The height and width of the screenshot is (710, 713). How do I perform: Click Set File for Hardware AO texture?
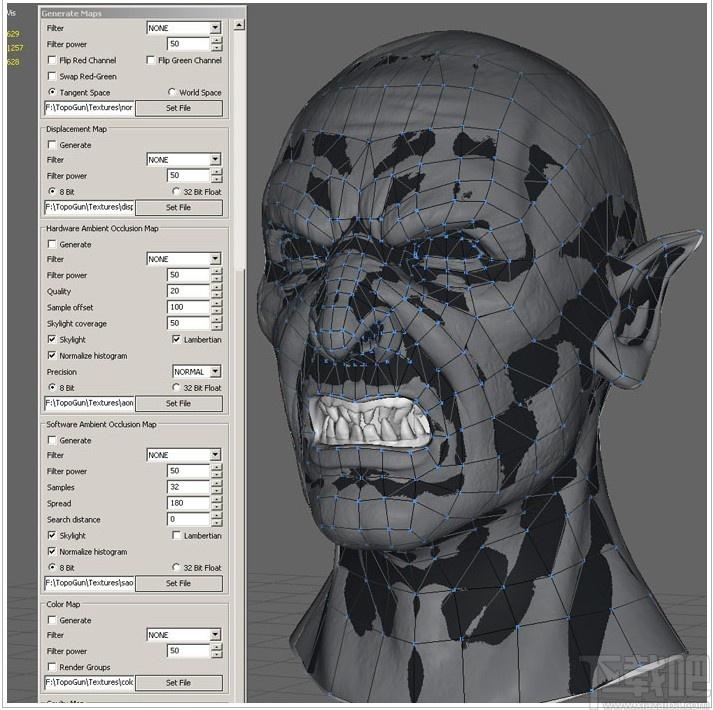click(x=179, y=403)
